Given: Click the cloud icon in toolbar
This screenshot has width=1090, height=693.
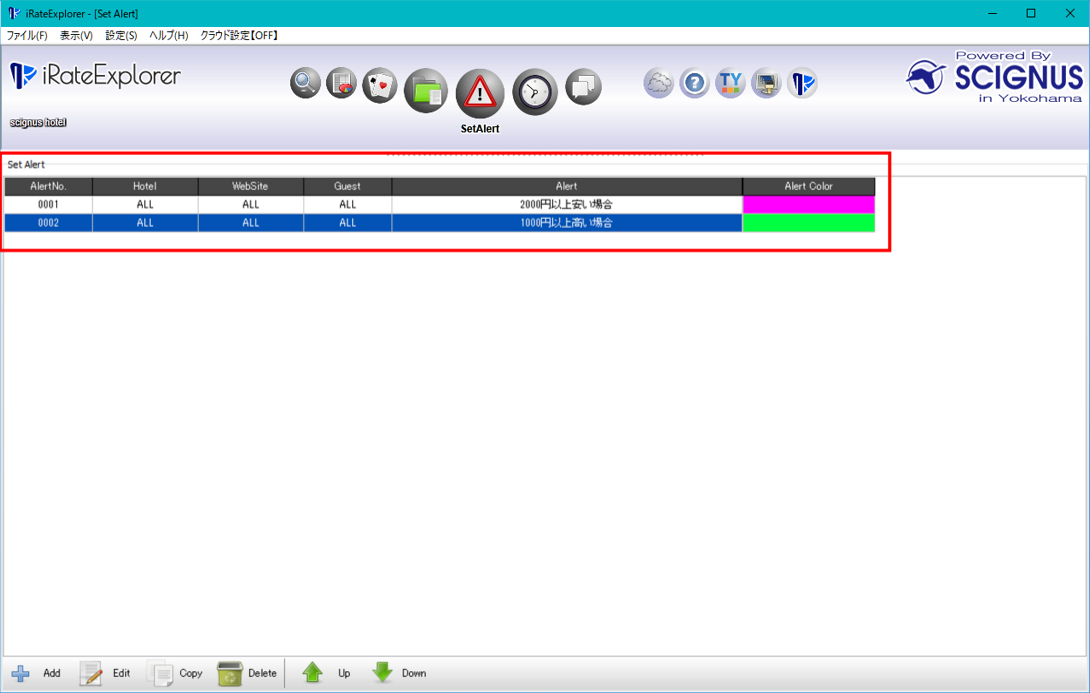Looking at the screenshot, I should (658, 83).
